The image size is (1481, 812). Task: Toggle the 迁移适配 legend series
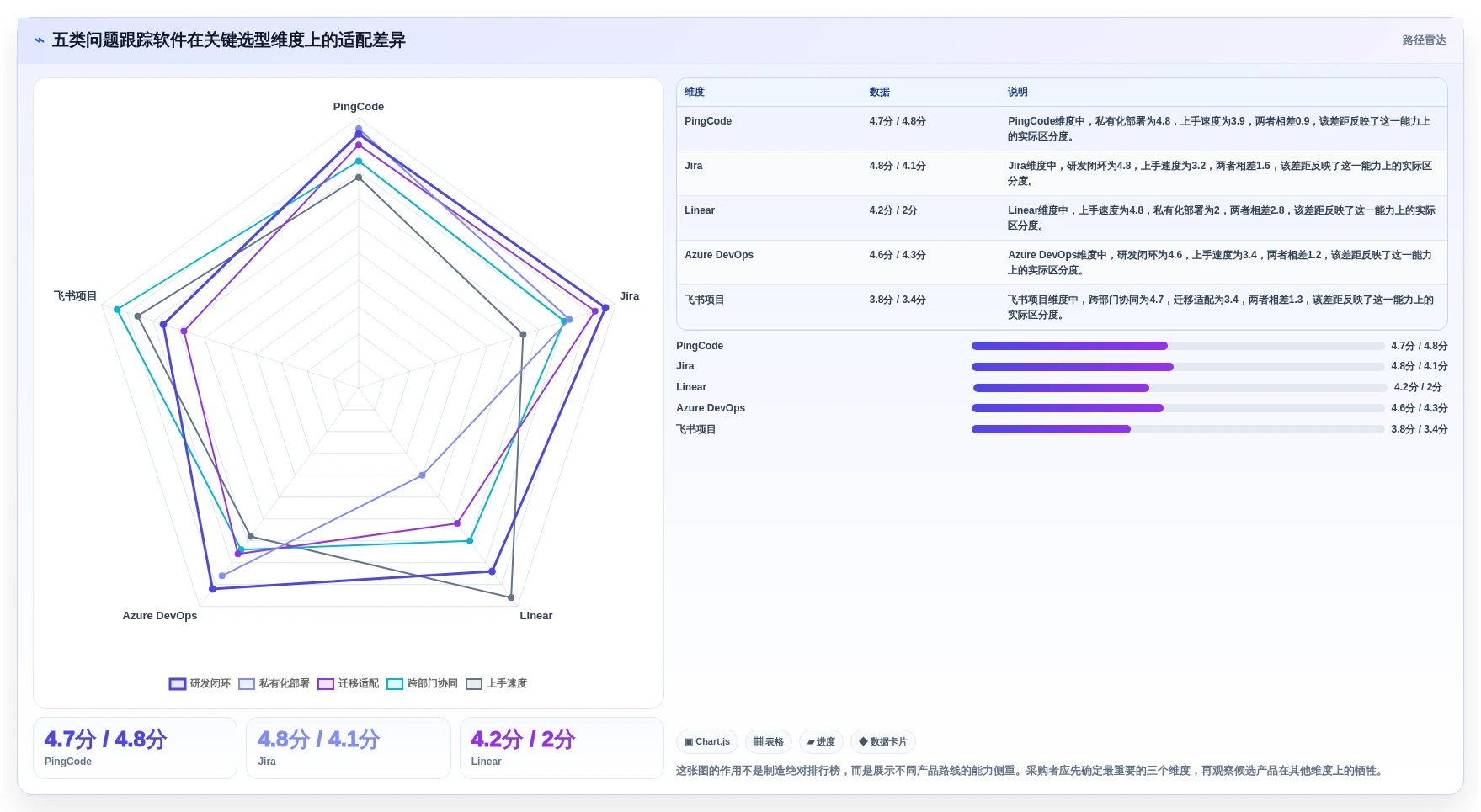pyautogui.click(x=348, y=683)
